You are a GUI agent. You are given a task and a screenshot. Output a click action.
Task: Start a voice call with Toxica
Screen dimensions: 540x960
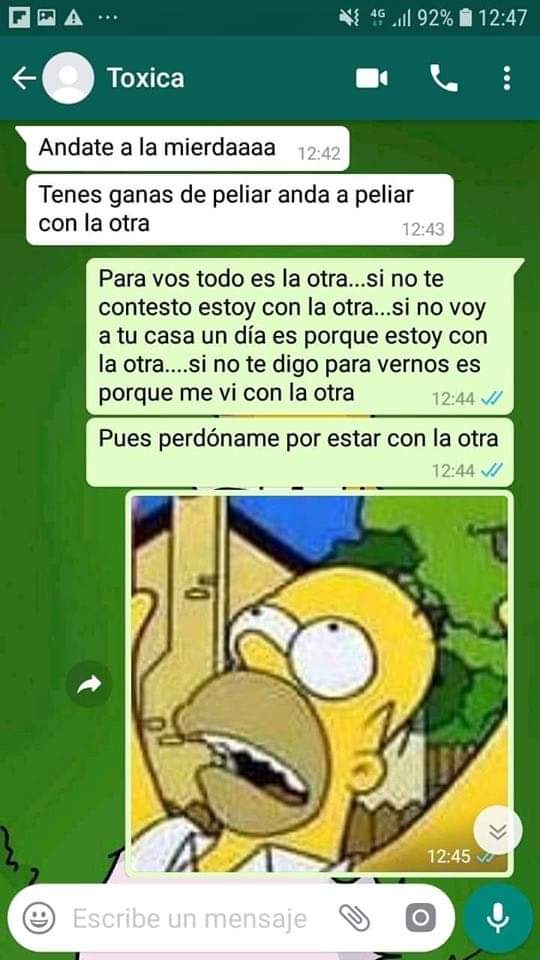pos(443,78)
